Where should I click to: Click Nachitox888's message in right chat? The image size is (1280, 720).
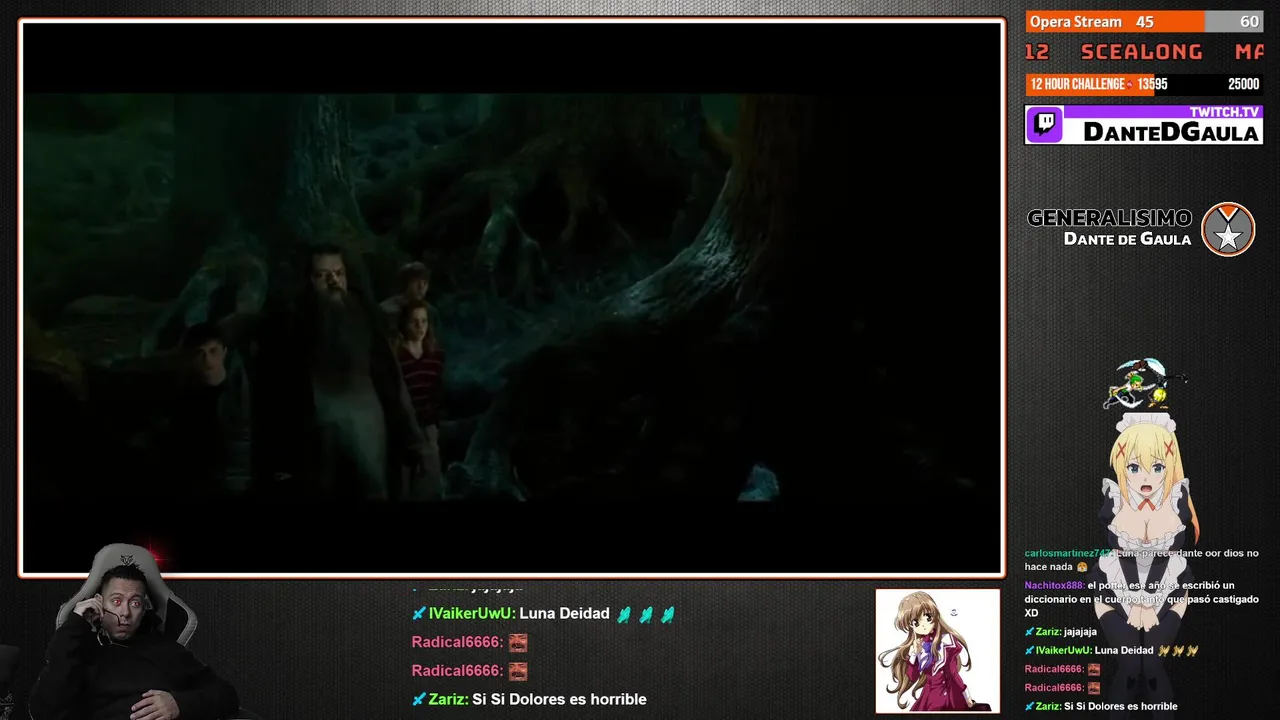click(x=1142, y=599)
